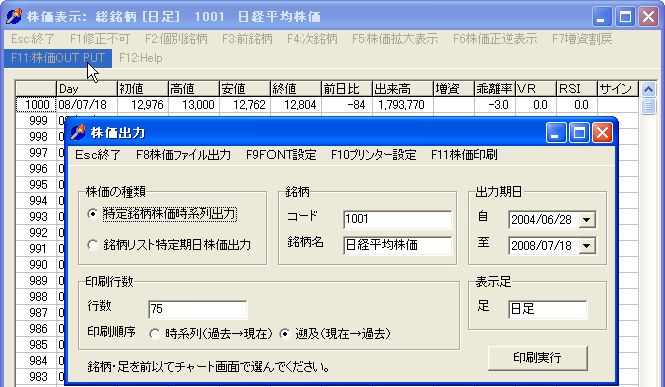Click high price cell 13,000

[194, 105]
